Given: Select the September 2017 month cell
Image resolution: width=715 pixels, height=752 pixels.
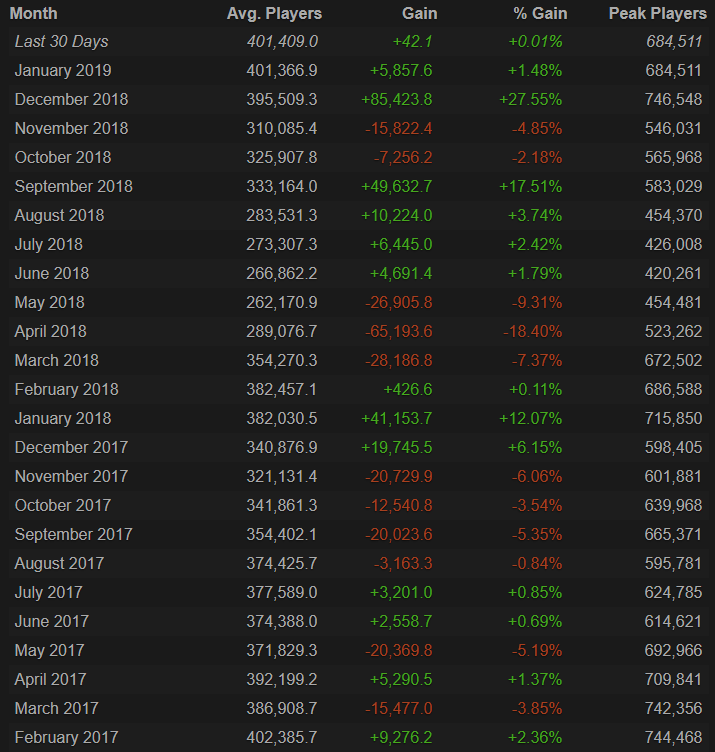Looking at the screenshot, I should point(73,534).
